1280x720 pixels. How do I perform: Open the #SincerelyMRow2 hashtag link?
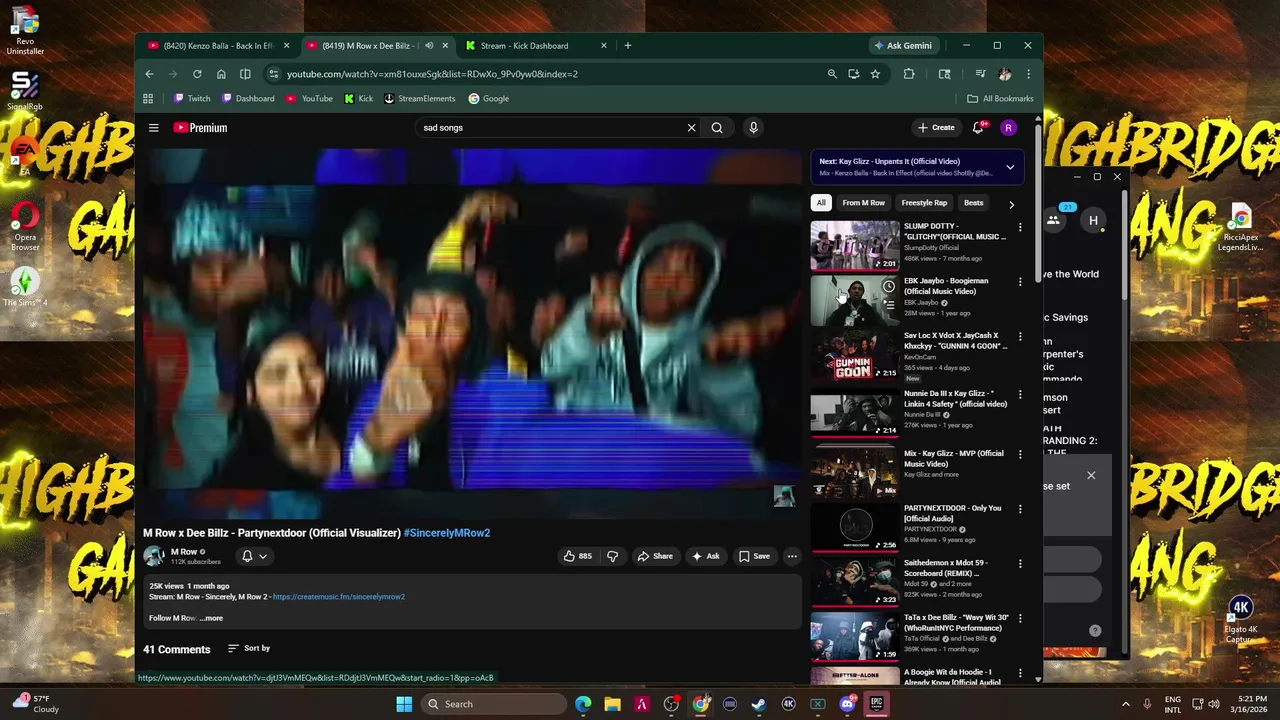[x=447, y=533]
